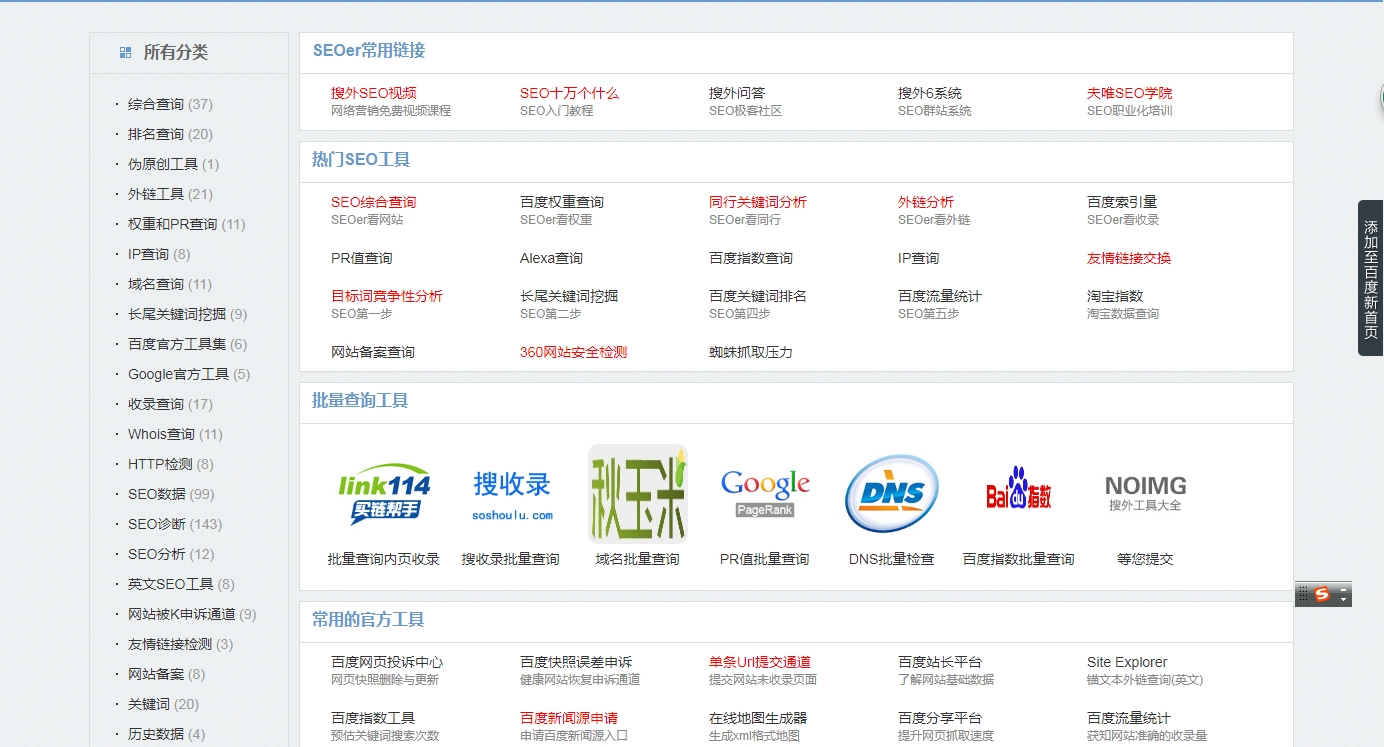The height and width of the screenshot is (747, 1384).
Task: Open 网站被K申诉通道 (9) category
Action: click(192, 614)
